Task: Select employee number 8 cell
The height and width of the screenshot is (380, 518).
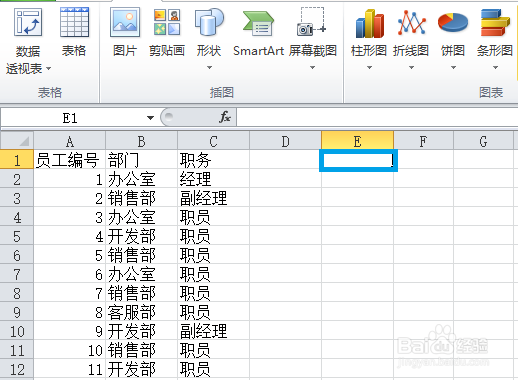Action: coord(70,312)
